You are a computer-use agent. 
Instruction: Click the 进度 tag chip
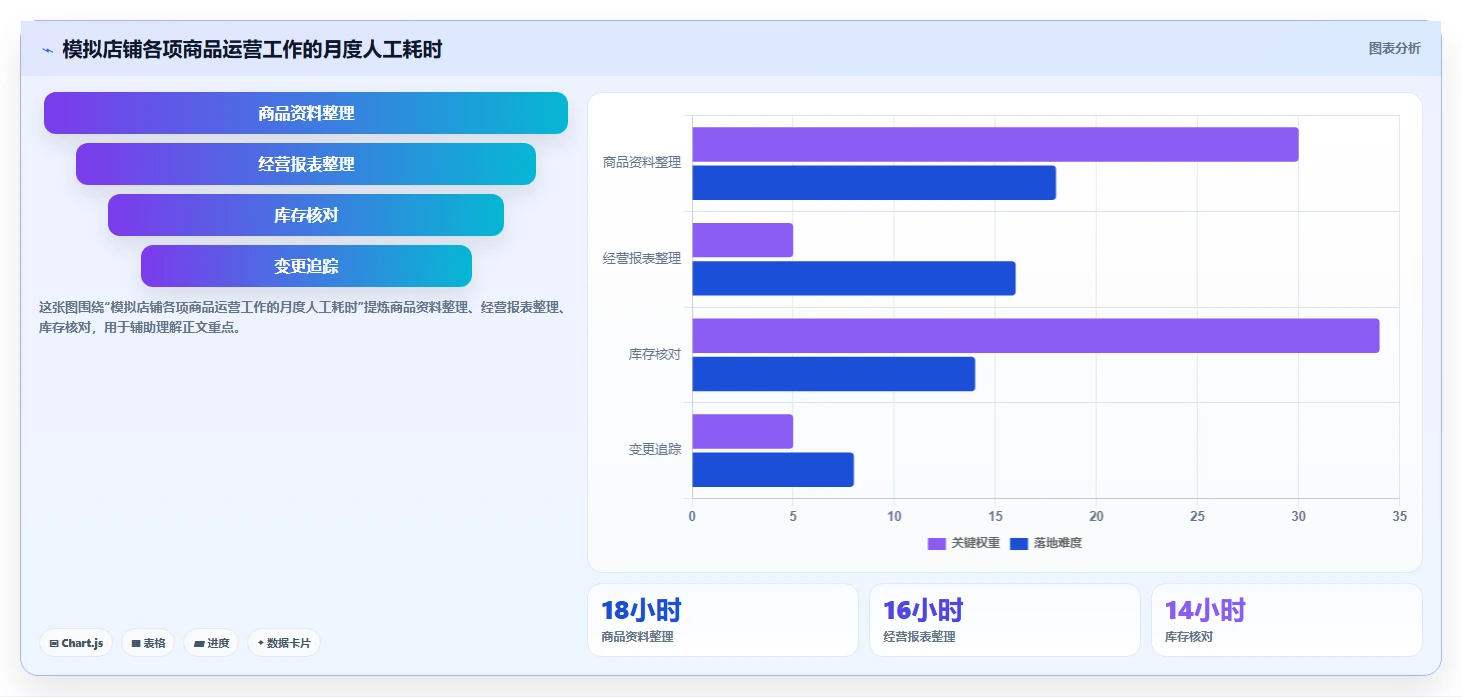tap(211, 643)
